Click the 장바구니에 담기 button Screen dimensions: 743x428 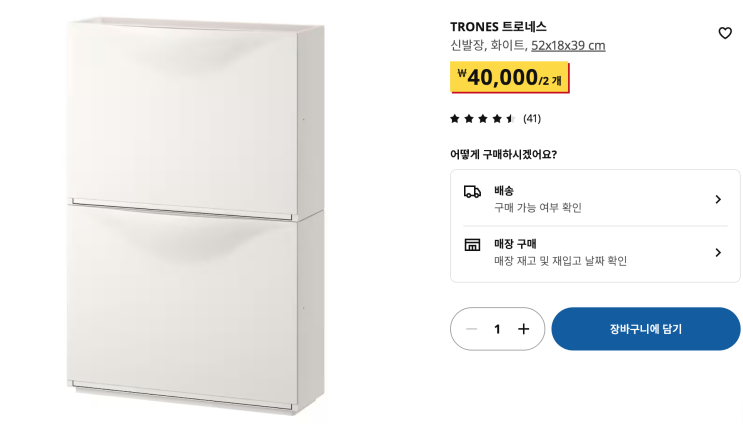pos(645,329)
